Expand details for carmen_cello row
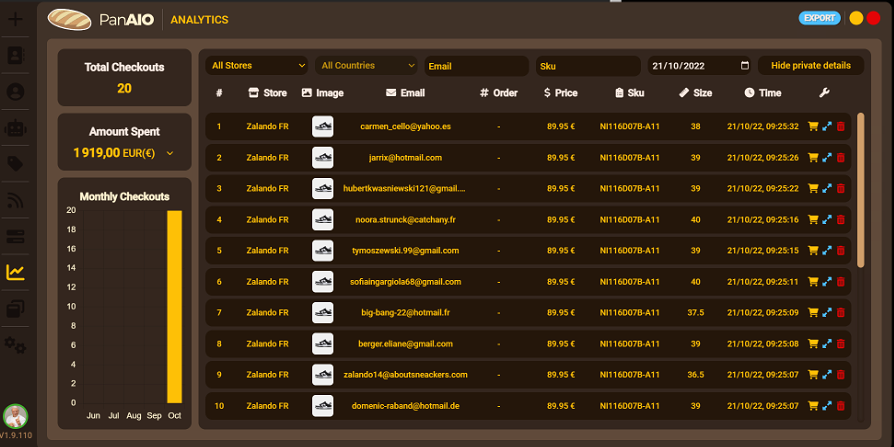 pyautogui.click(x=827, y=127)
